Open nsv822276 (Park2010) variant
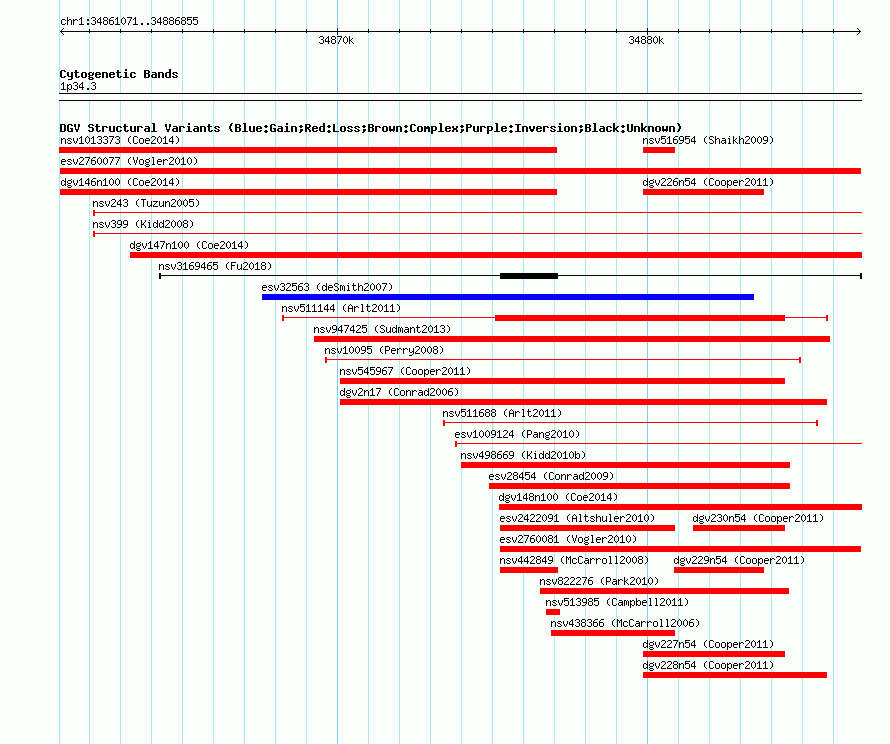Viewport: 890px width, 744px height. tap(599, 581)
